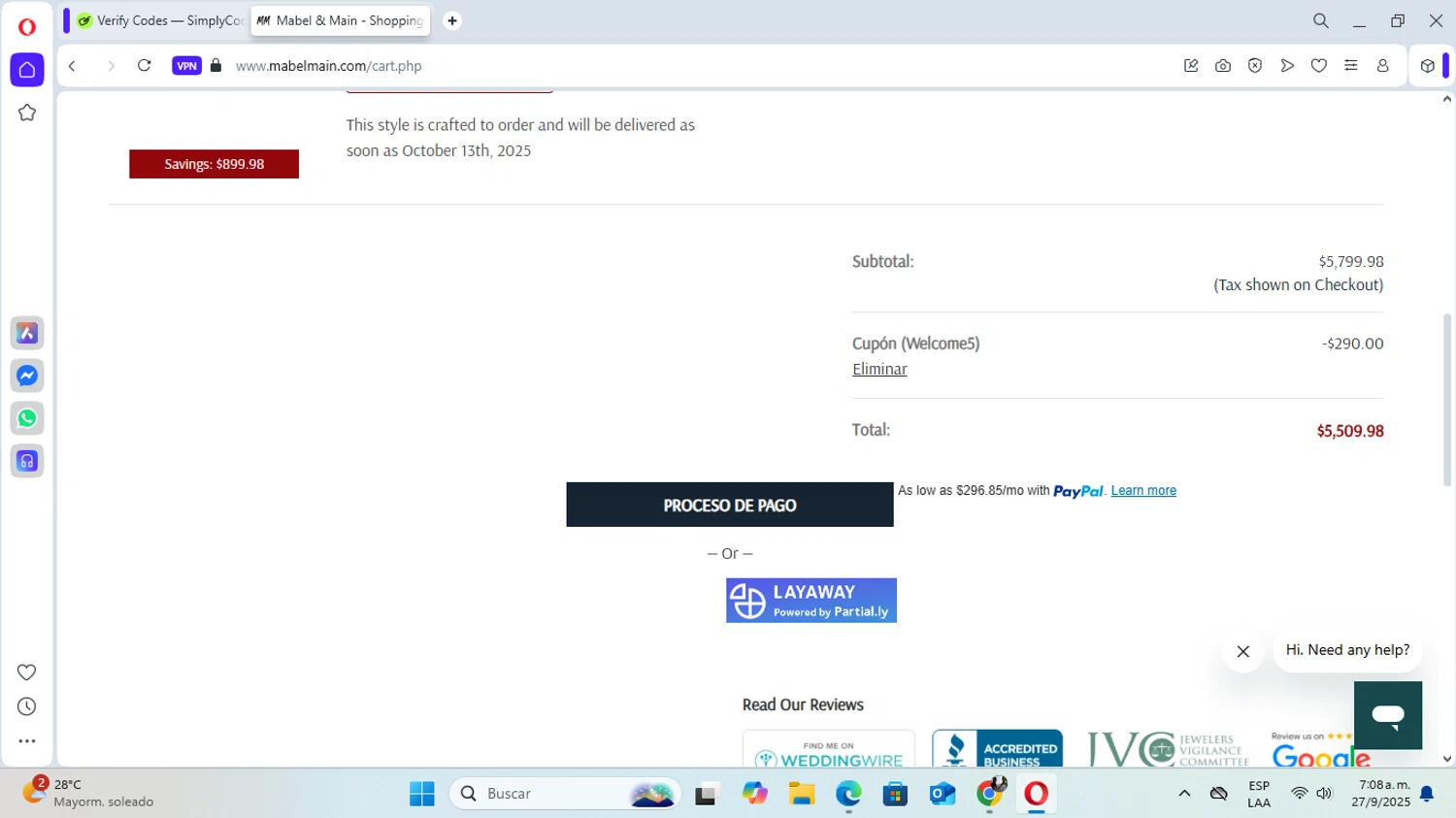Open the share page toolbar icon

[x=1191, y=66]
